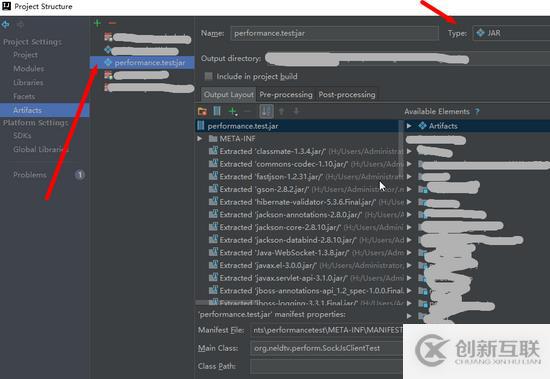550x379 pixels.
Task: Click the Project Structure window logo icon
Action: click(x=6, y=6)
